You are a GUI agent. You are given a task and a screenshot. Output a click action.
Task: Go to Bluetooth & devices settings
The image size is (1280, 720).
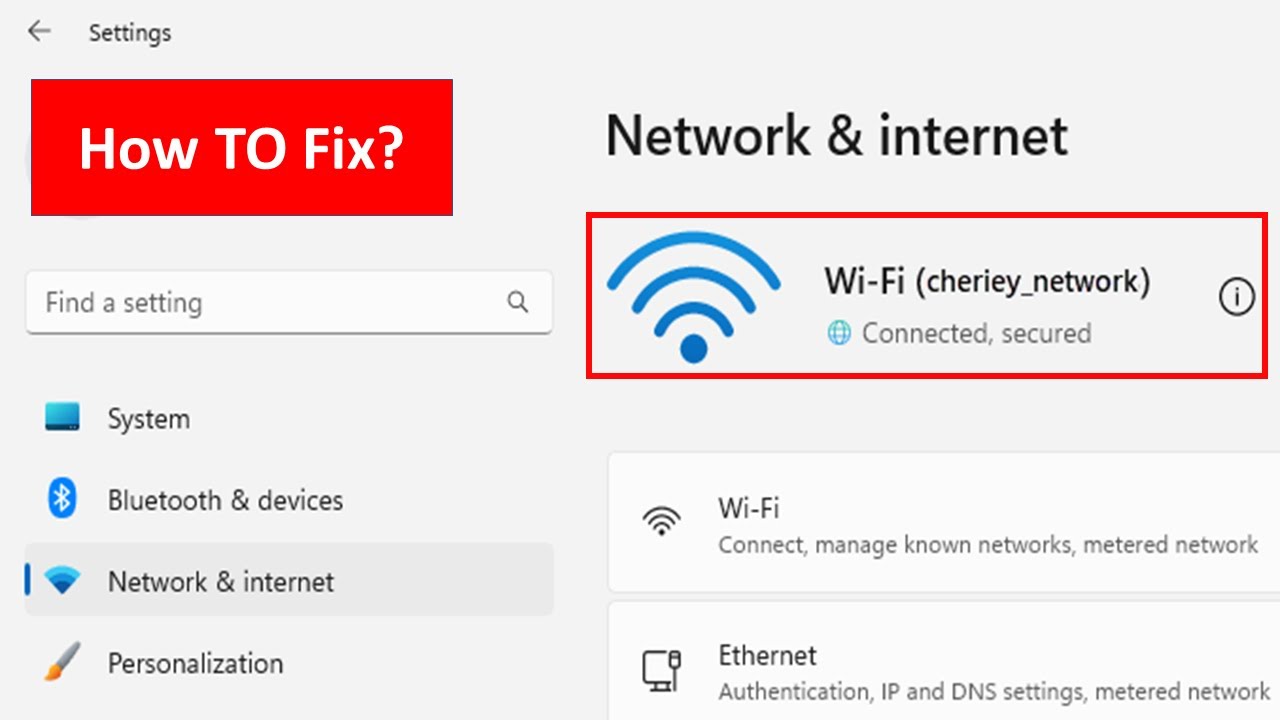pos(225,500)
